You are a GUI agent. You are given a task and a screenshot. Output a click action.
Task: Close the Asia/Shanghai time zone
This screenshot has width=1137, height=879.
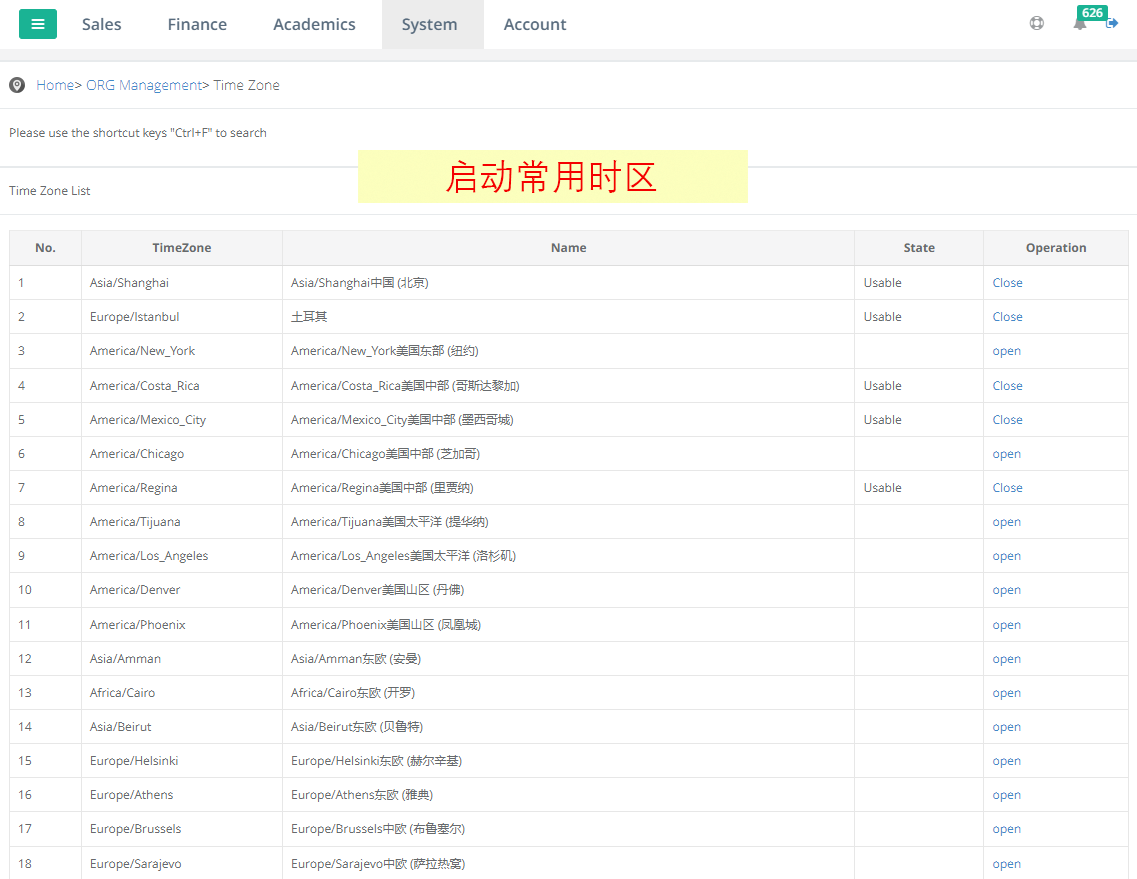[x=1007, y=283]
